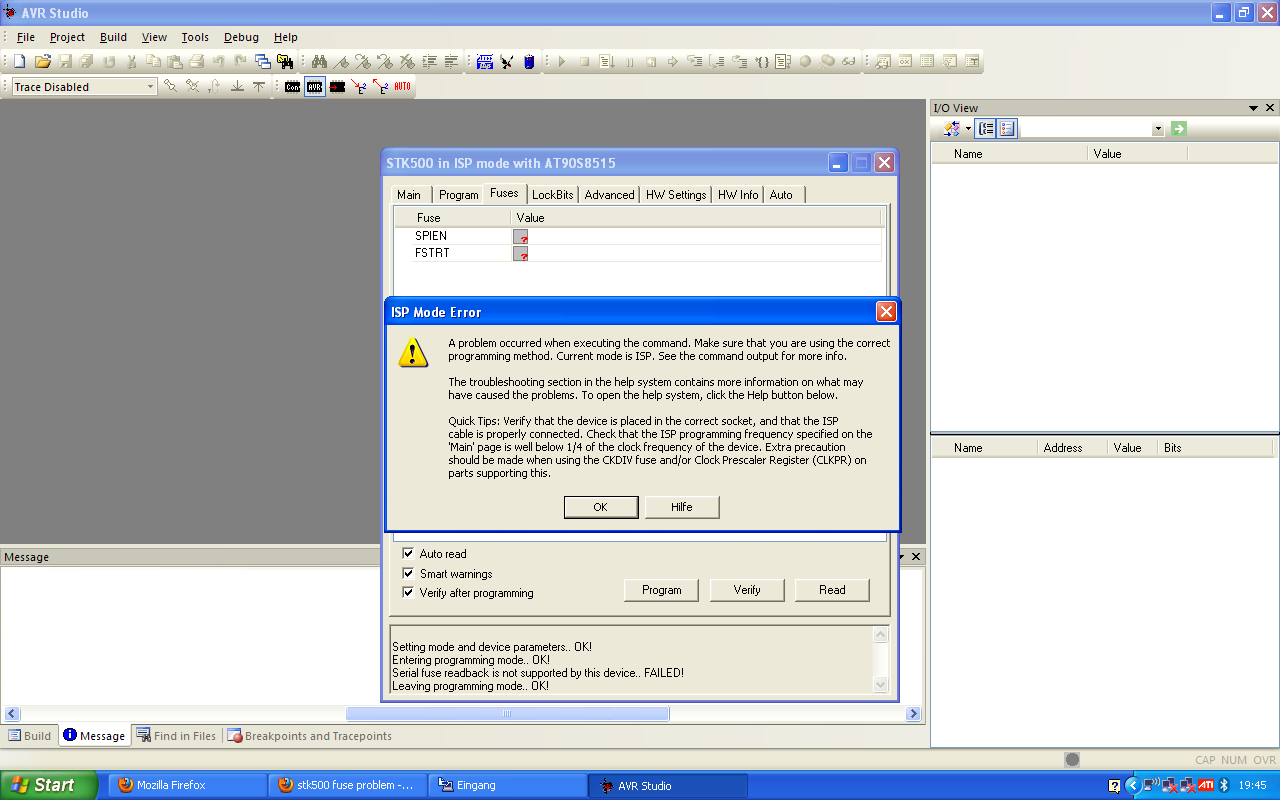The width and height of the screenshot is (1280, 800).
Task: Switch to the LockBits tab
Action: (553, 195)
